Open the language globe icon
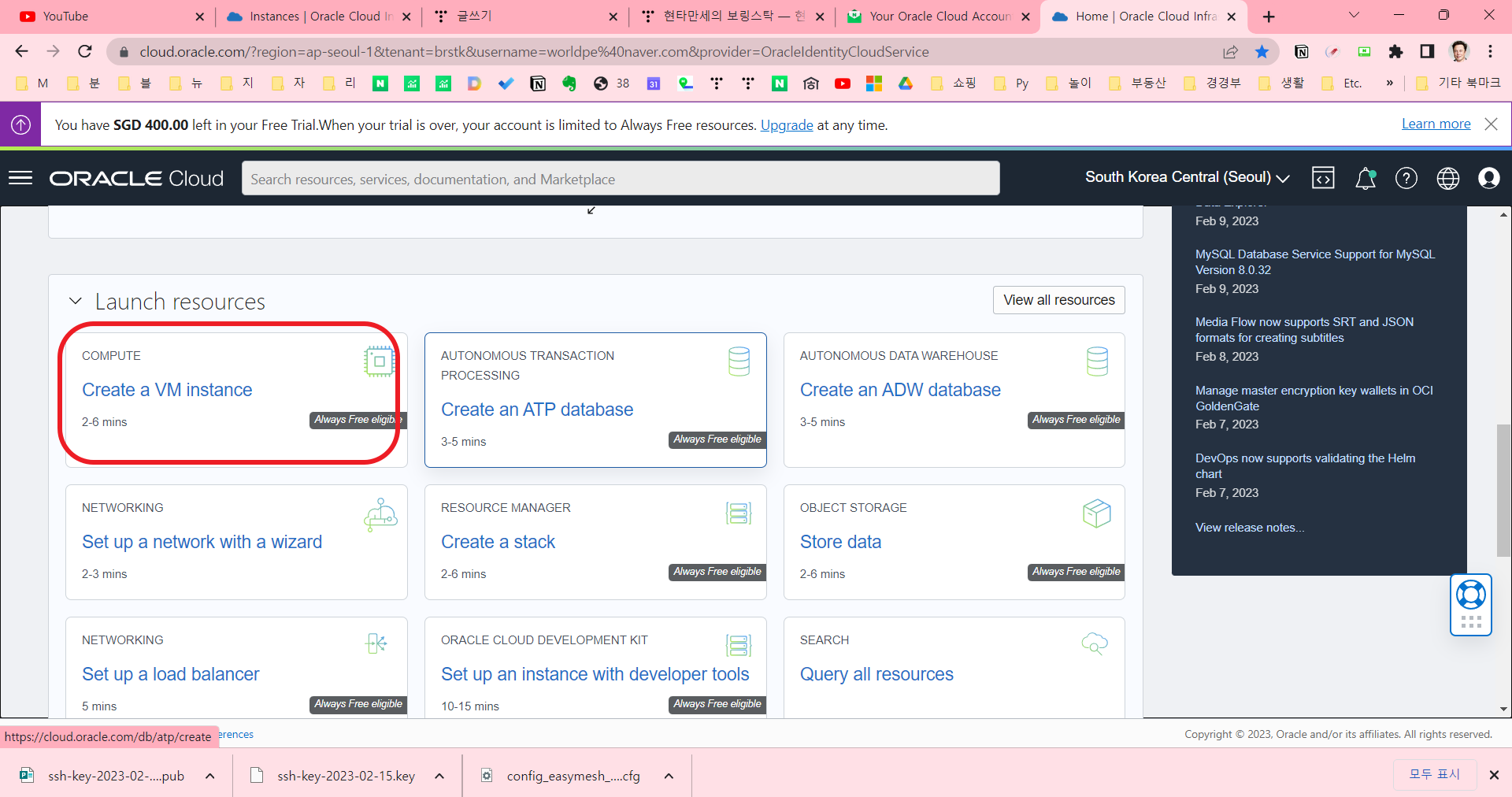The width and height of the screenshot is (1512, 797). point(1447,179)
